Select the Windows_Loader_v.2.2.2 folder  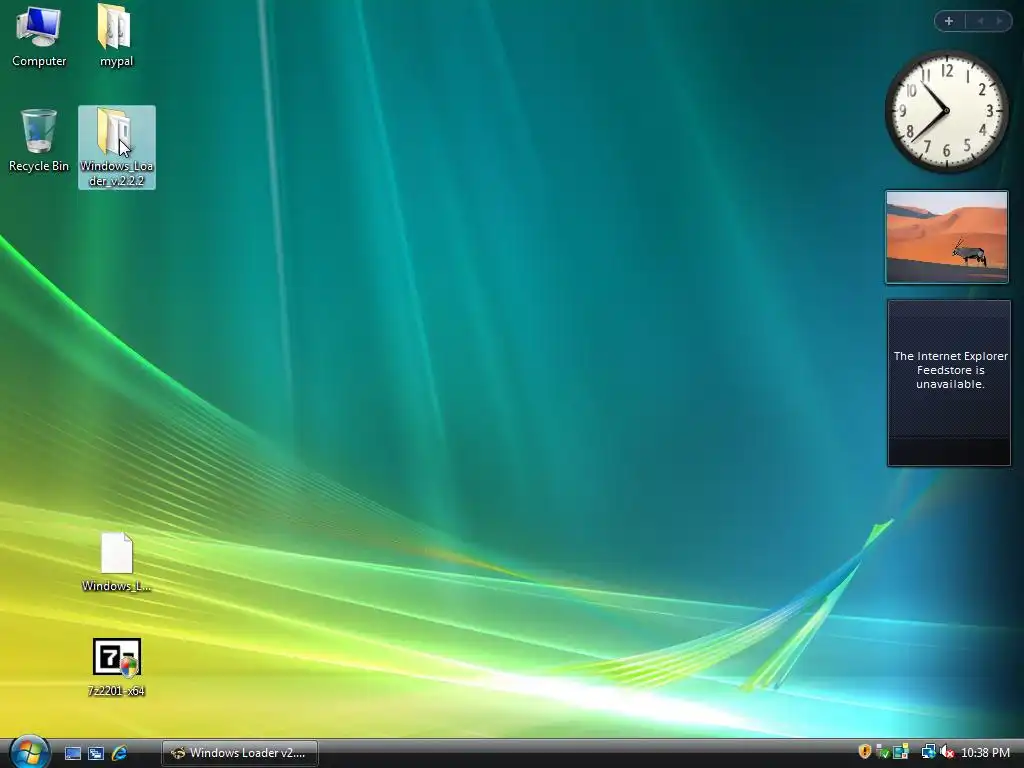coord(117,148)
